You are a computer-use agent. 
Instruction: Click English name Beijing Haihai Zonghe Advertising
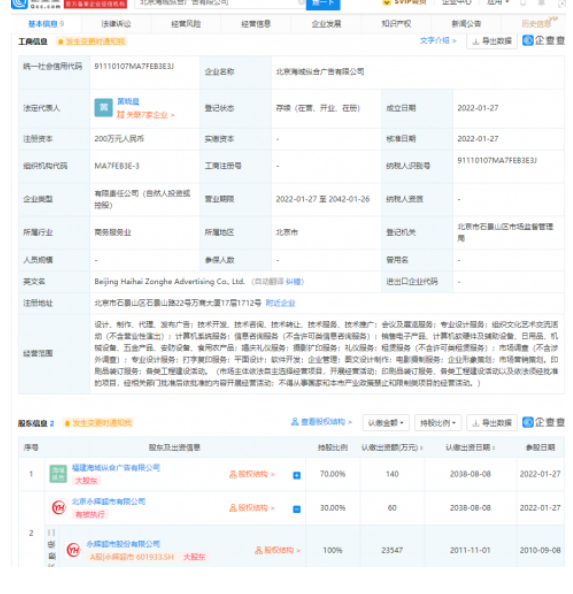[x=169, y=281]
